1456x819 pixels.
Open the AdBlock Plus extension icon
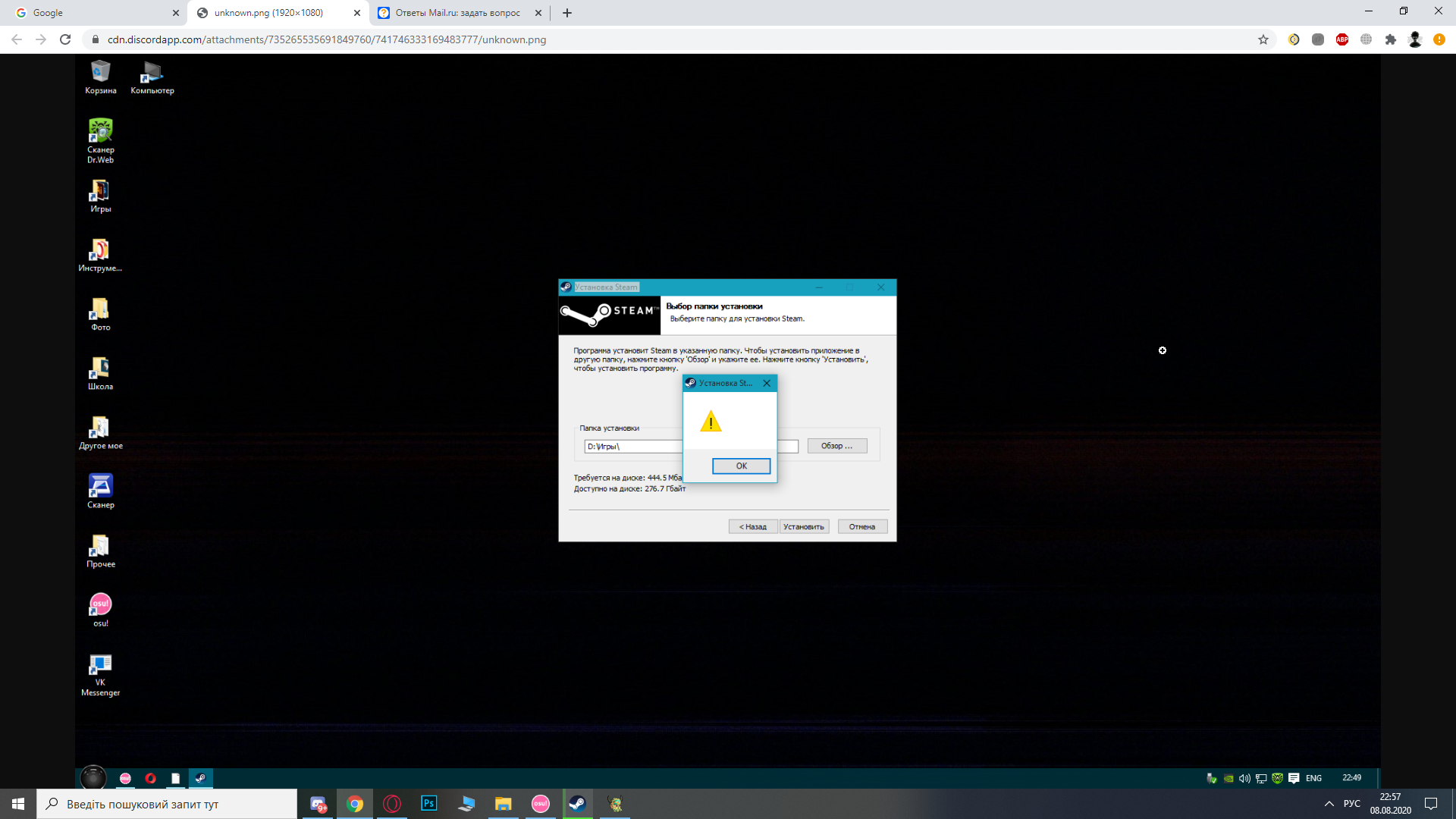click(x=1342, y=39)
